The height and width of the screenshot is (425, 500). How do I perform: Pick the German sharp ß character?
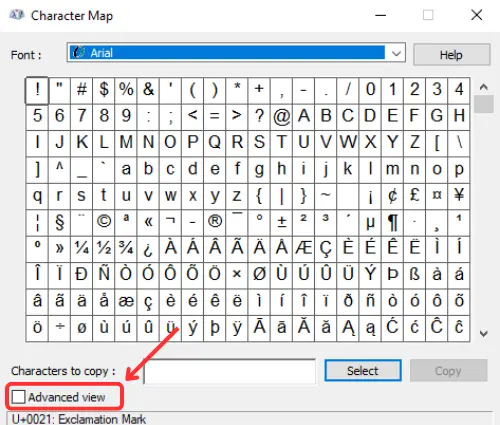tap(414, 275)
